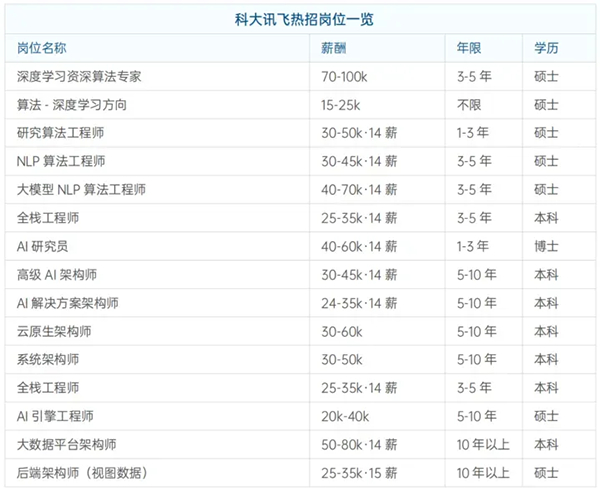Click the 年限 cell of 后端架构师 row
Screen dimensions: 600x492
tap(483, 473)
